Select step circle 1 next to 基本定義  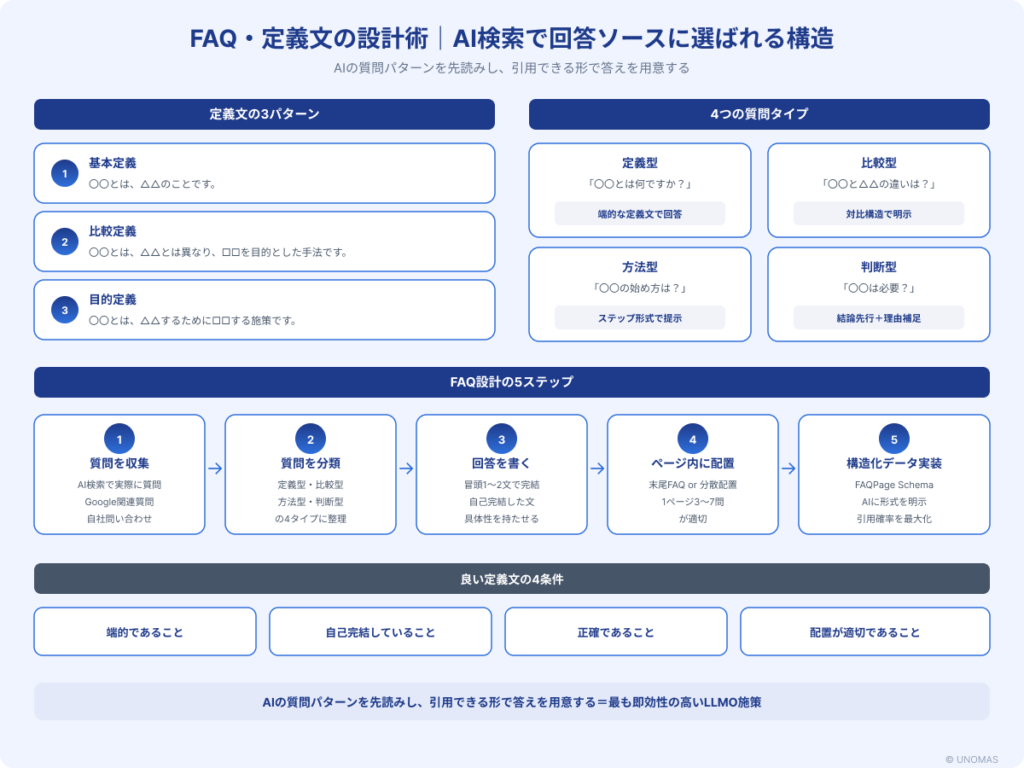[64, 172]
